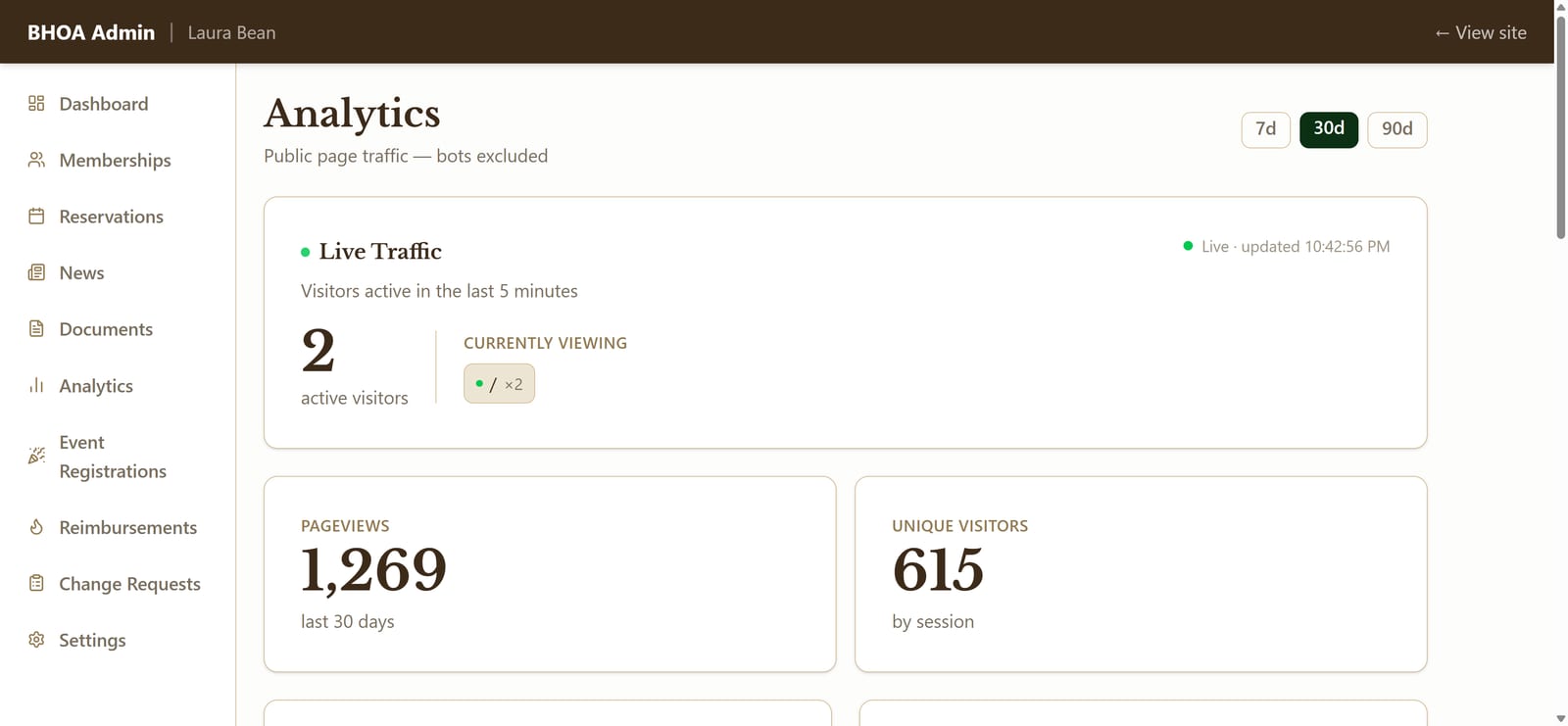Click the Documents file icon
The height and width of the screenshot is (726, 1568).
coord(36,329)
